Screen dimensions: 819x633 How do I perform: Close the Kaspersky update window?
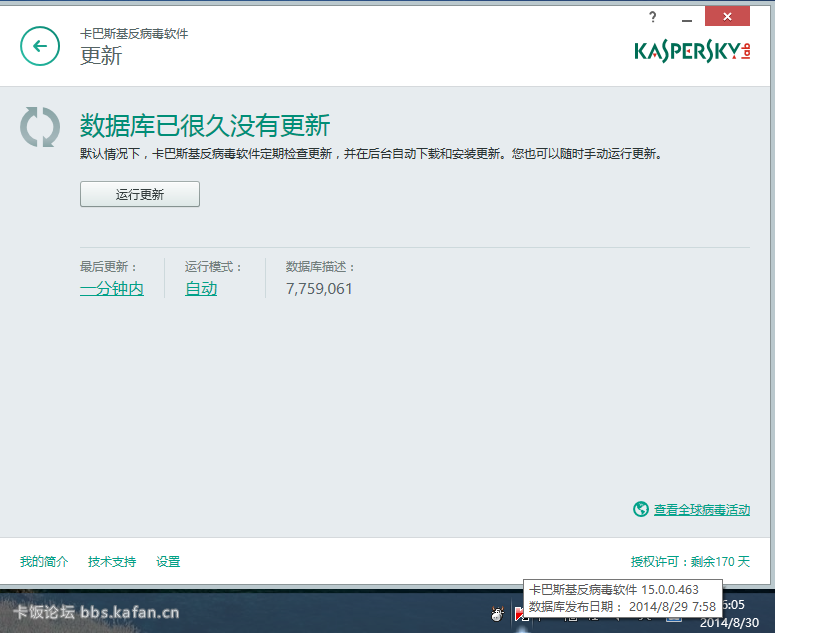tap(727, 17)
